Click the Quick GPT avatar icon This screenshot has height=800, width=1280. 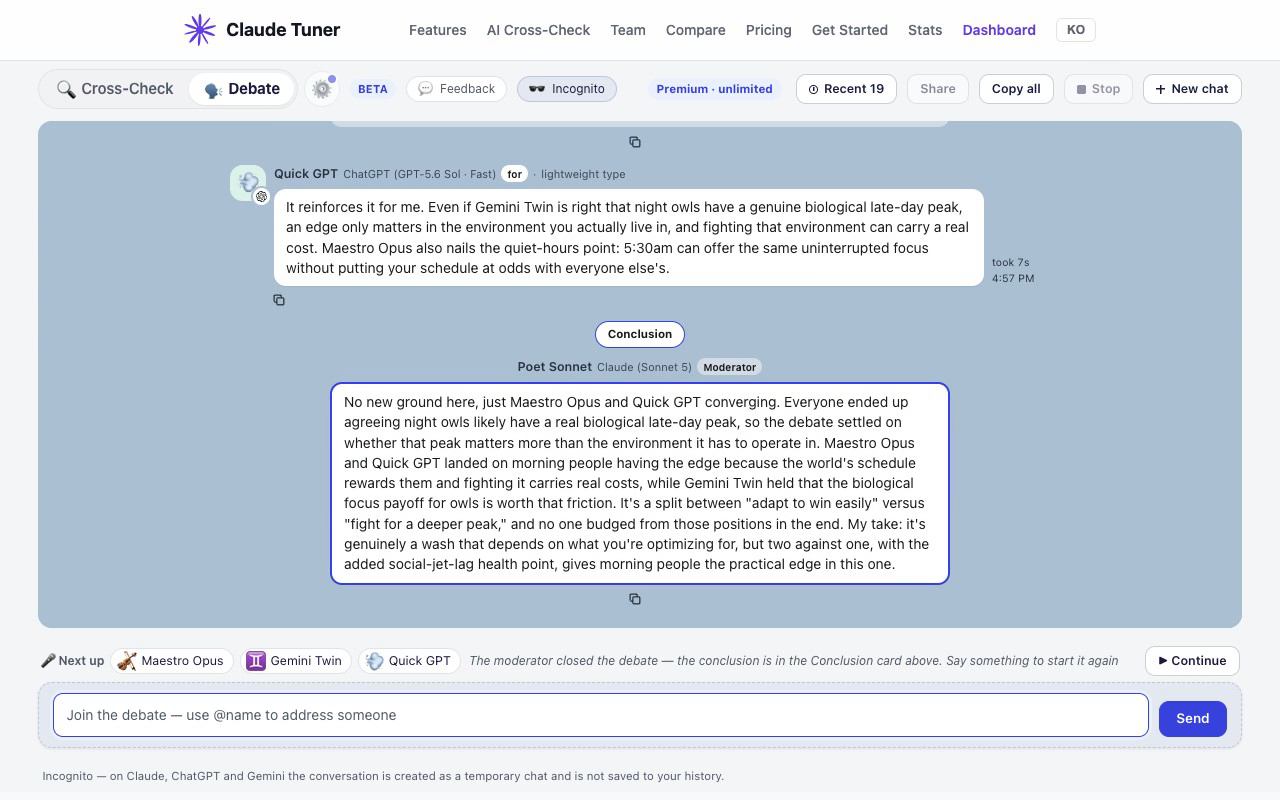pyautogui.click(x=248, y=183)
